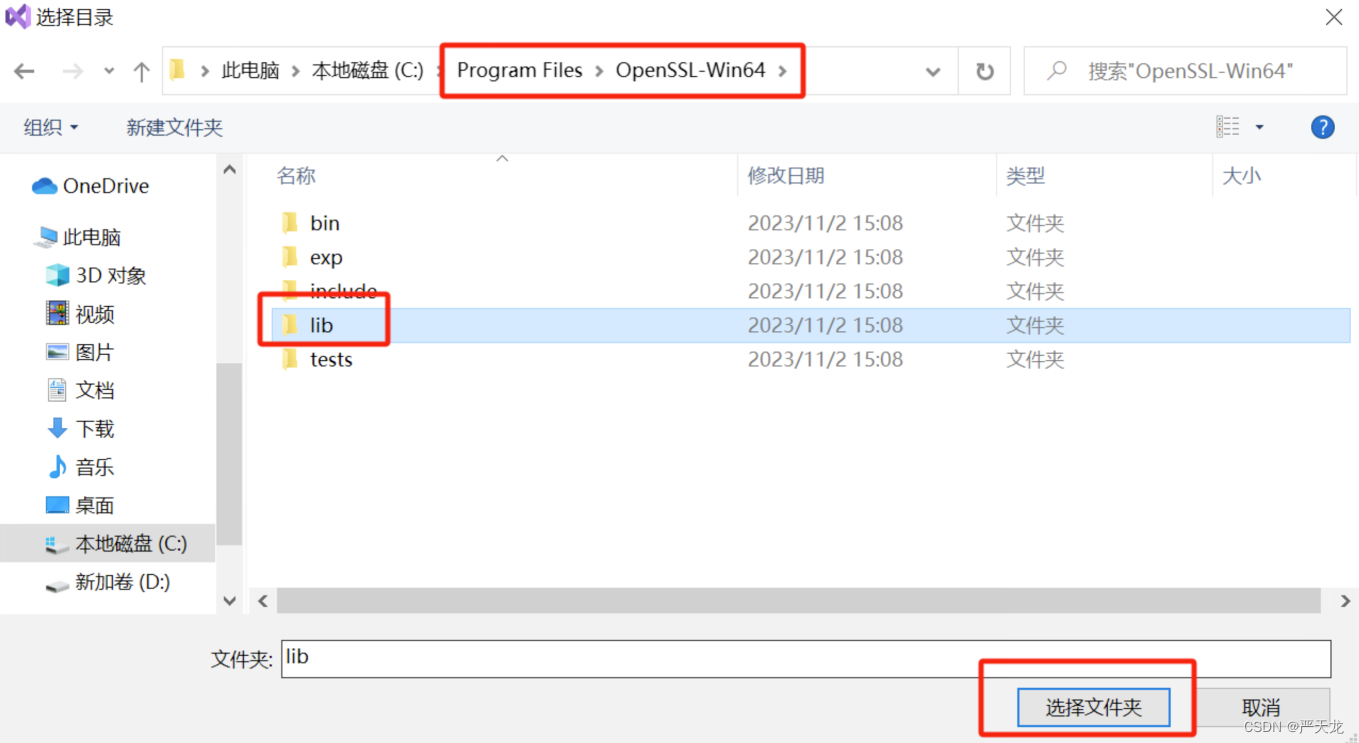Click the 3D 对象 cube icon
The width and height of the screenshot is (1359, 743).
click(57, 275)
